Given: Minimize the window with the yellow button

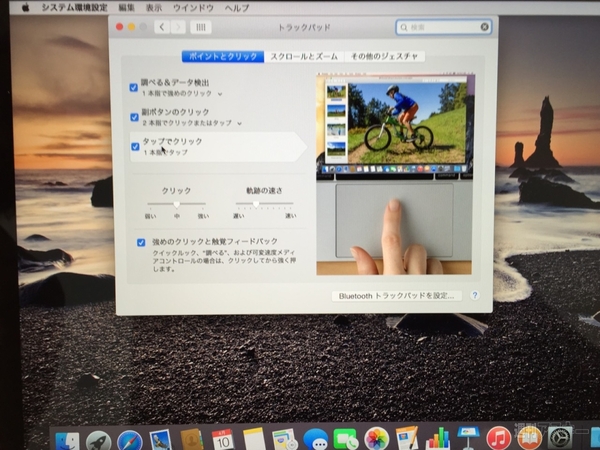Looking at the screenshot, I should 131,27.
